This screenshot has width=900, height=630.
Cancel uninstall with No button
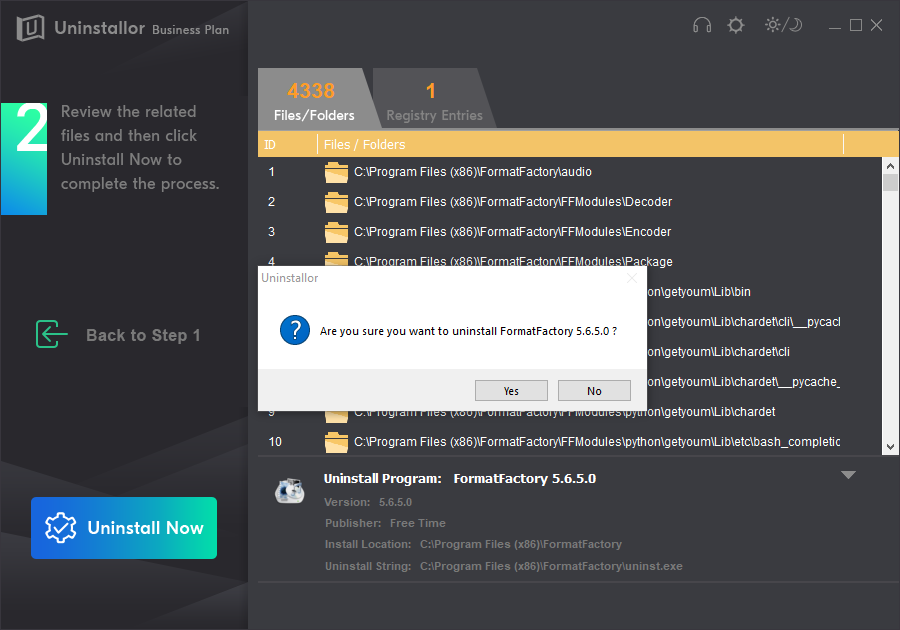[594, 391]
